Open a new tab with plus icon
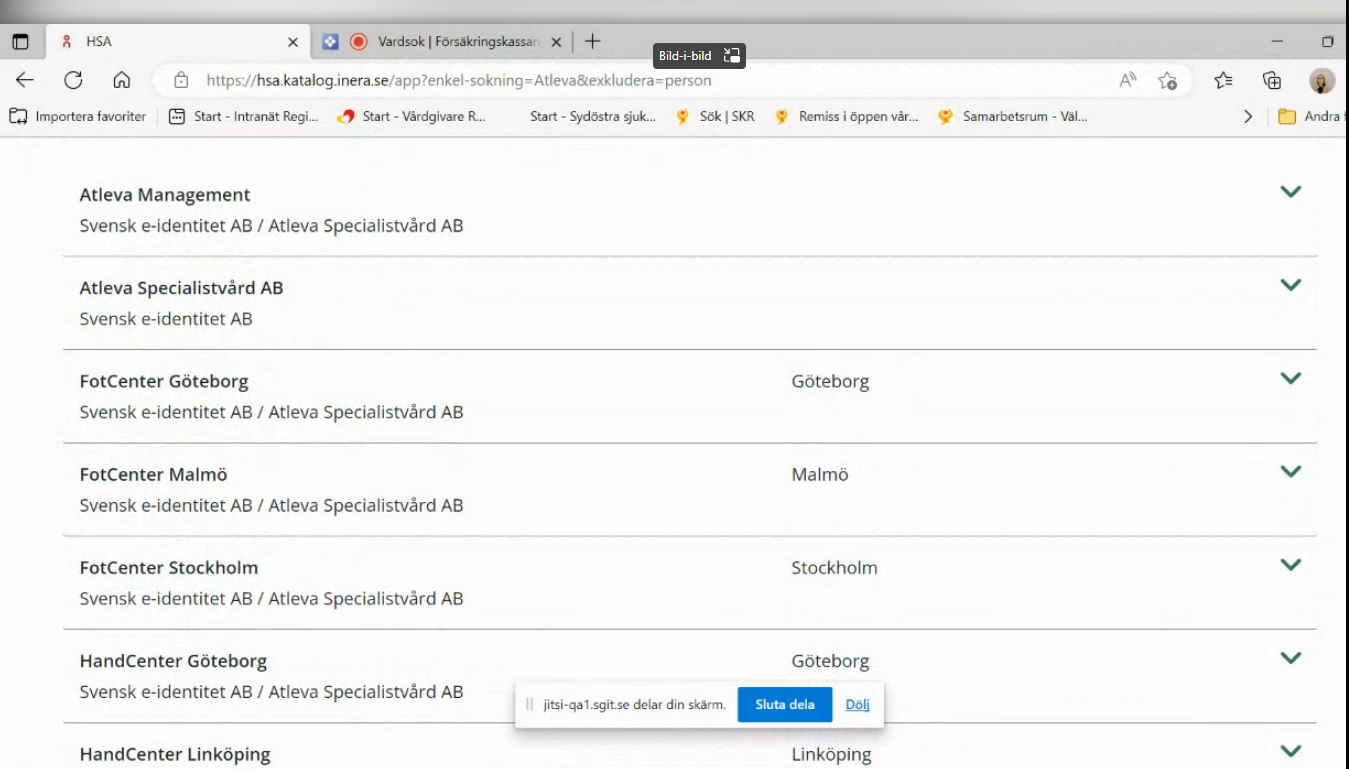This screenshot has height=769, width=1349. [593, 41]
